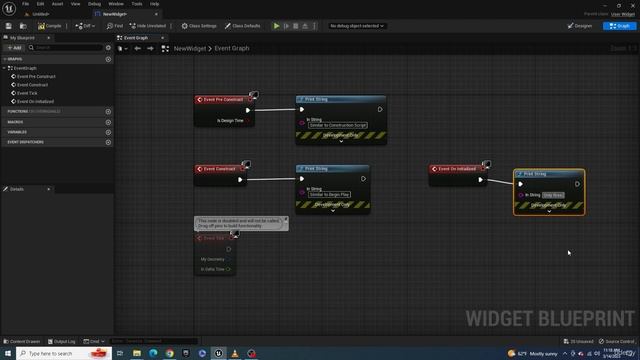This screenshot has height=360, width=640.
Task: Click the My Blueprint search field
Action: coord(65,48)
